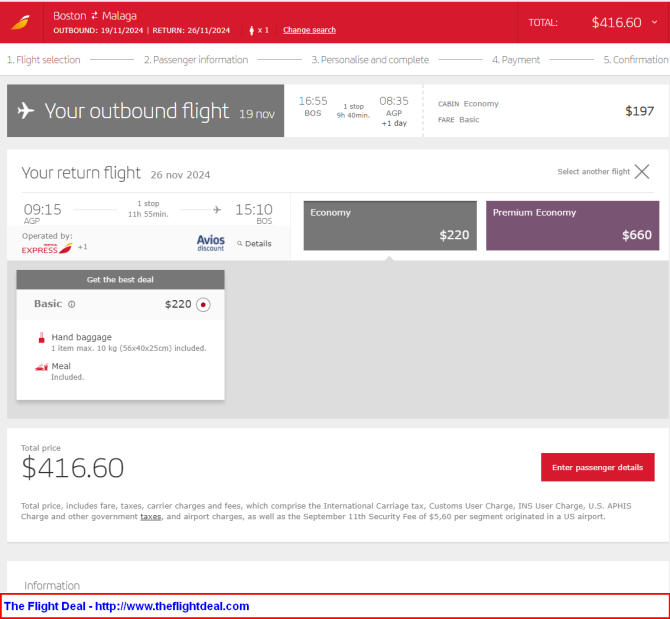
Task: Click the info icon next to Basic
Action: (72, 304)
